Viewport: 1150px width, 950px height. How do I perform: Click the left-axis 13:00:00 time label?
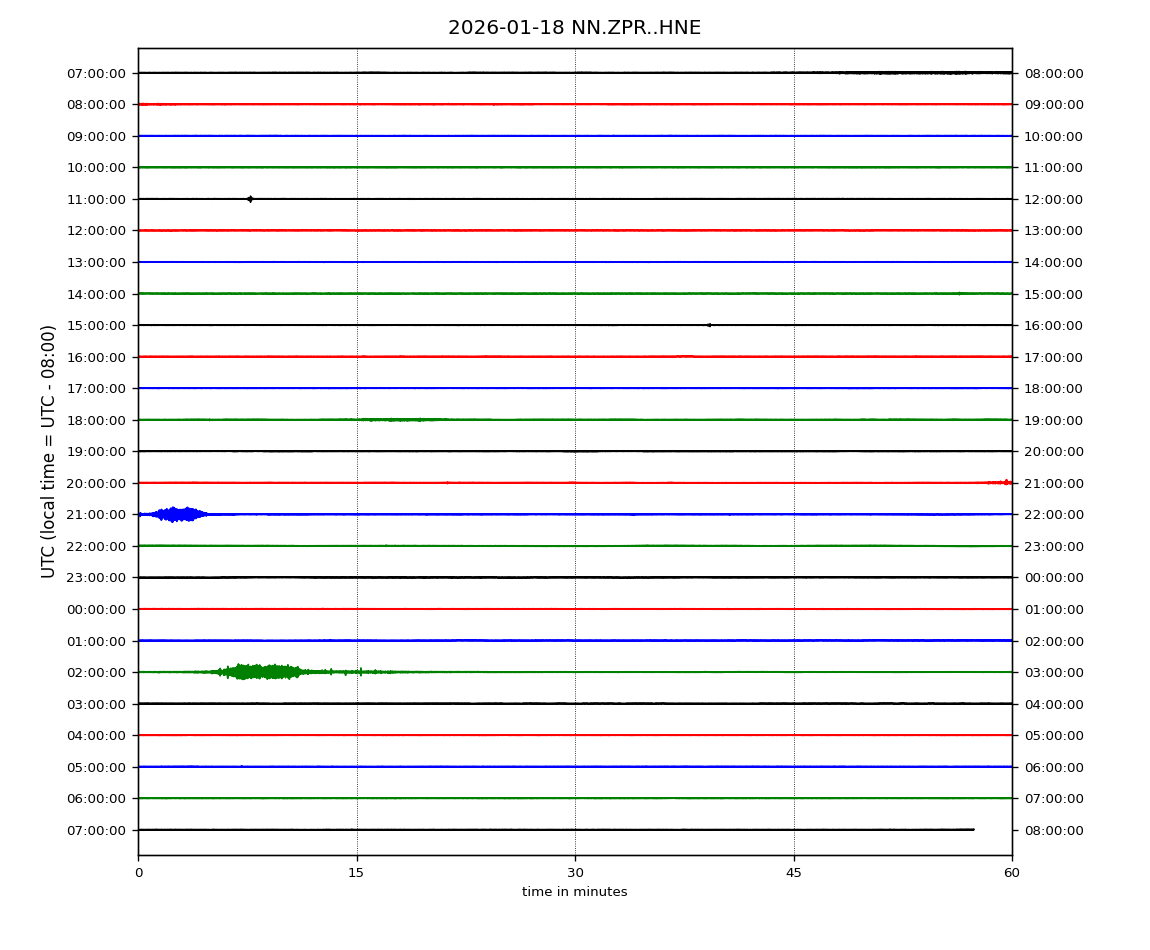pyautogui.click(x=96, y=262)
